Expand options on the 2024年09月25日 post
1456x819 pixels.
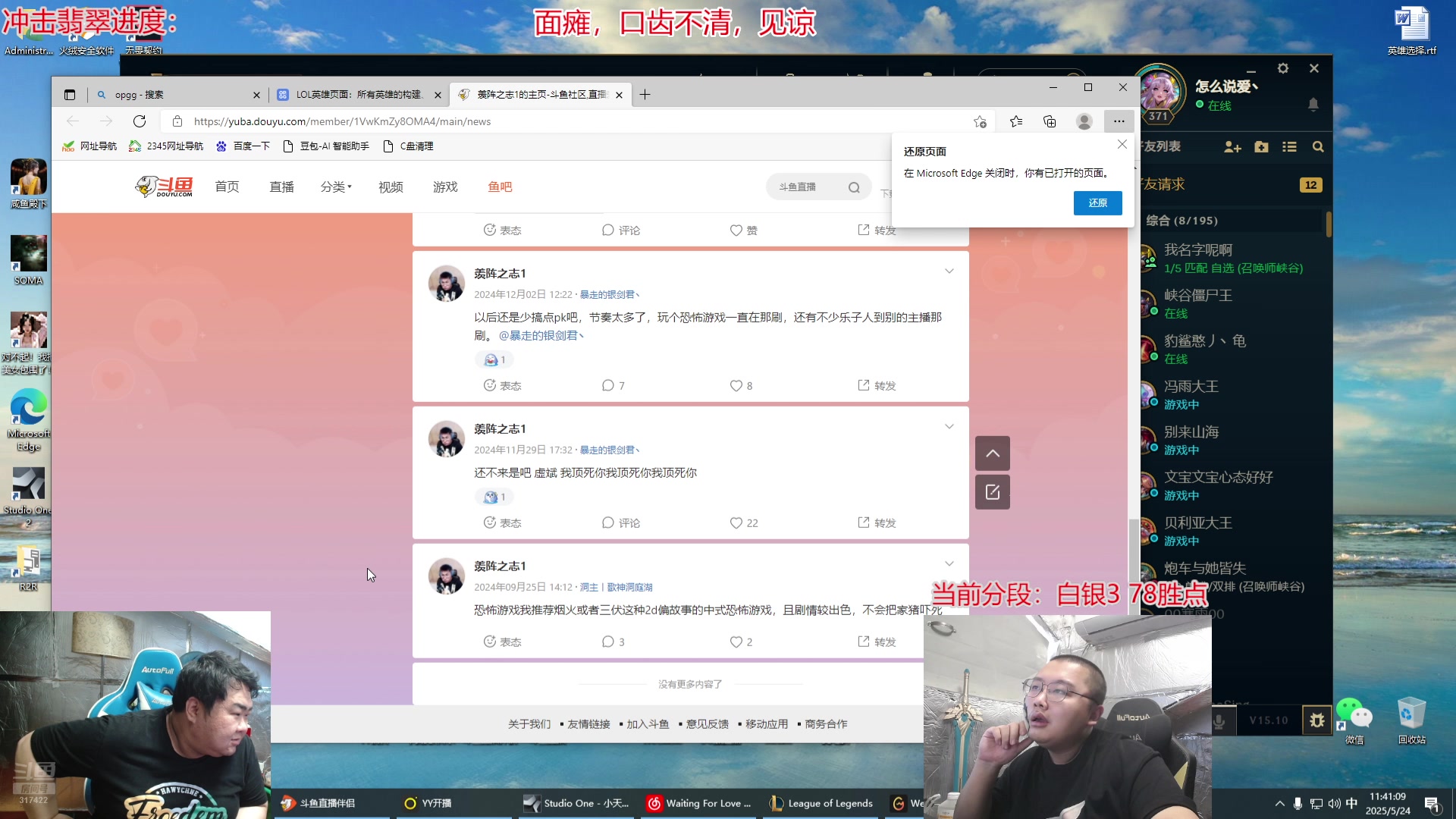point(949,564)
